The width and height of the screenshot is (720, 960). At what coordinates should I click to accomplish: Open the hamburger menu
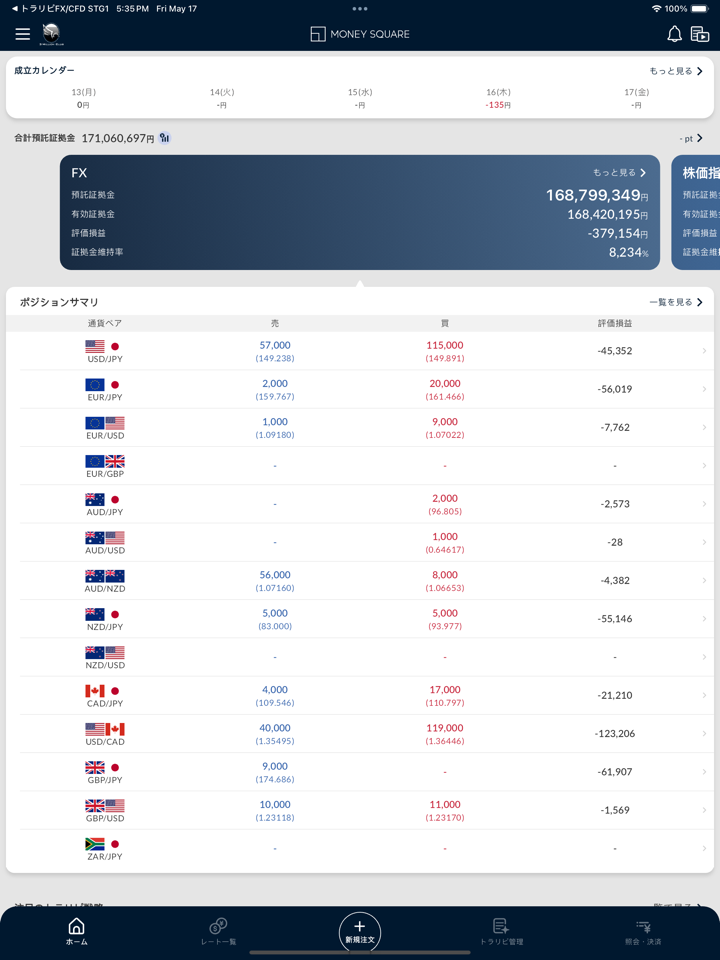point(22,34)
